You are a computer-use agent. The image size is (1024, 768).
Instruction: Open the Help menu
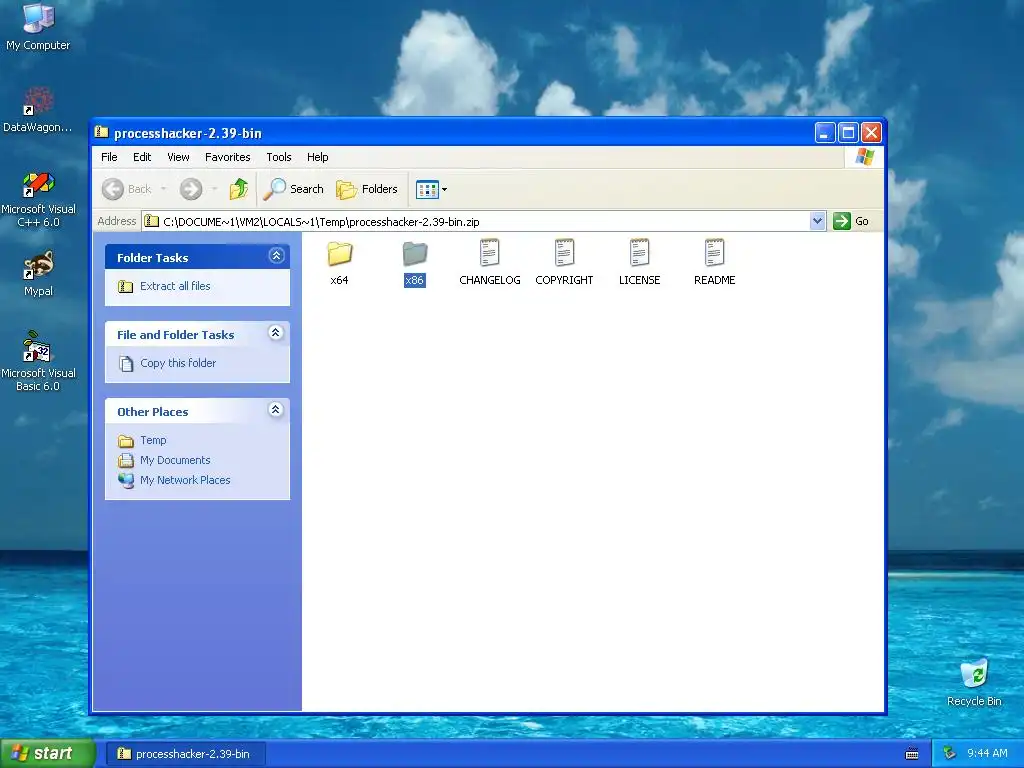(317, 157)
